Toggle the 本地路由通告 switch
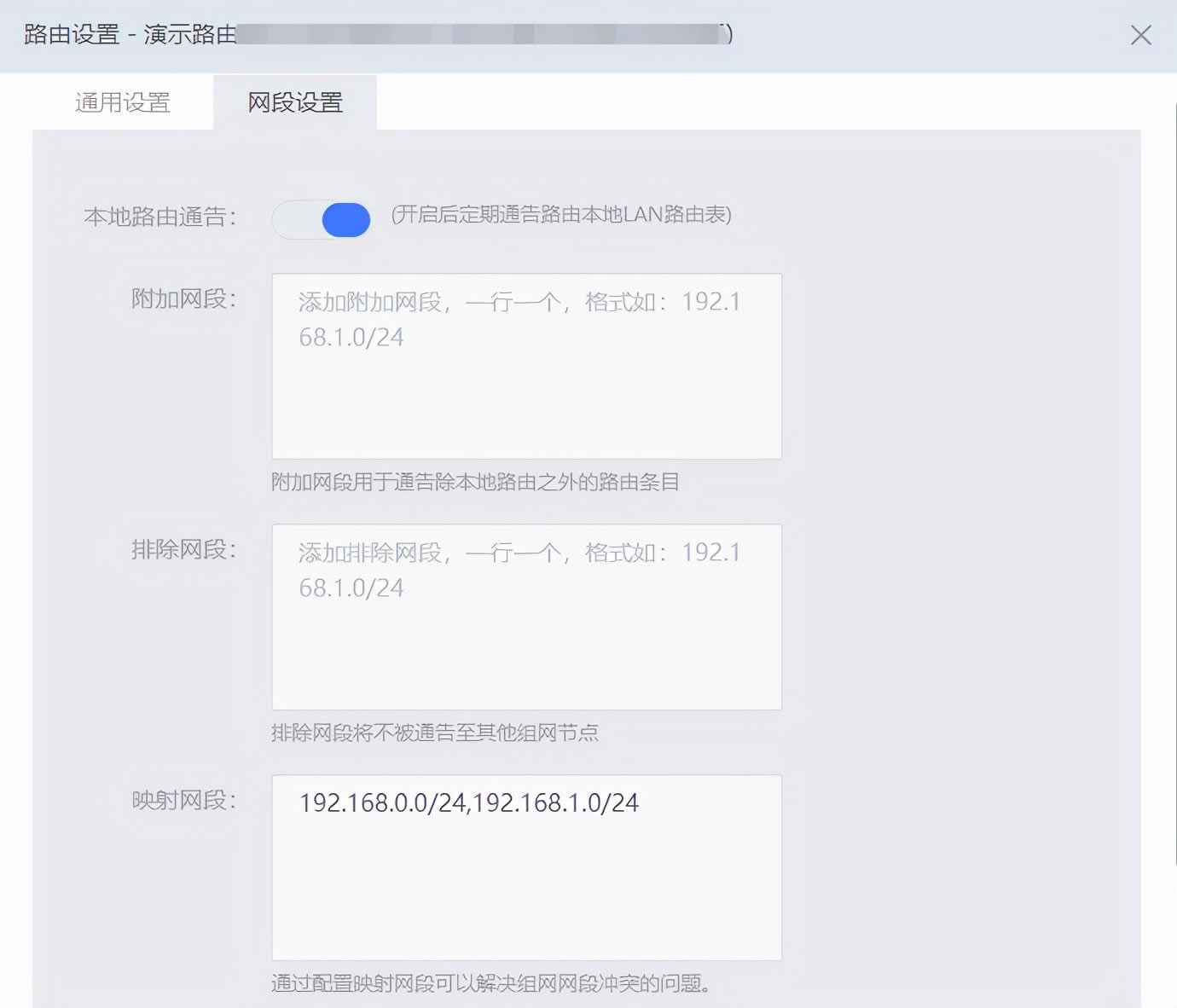The width and height of the screenshot is (1177, 1008). coord(322,219)
